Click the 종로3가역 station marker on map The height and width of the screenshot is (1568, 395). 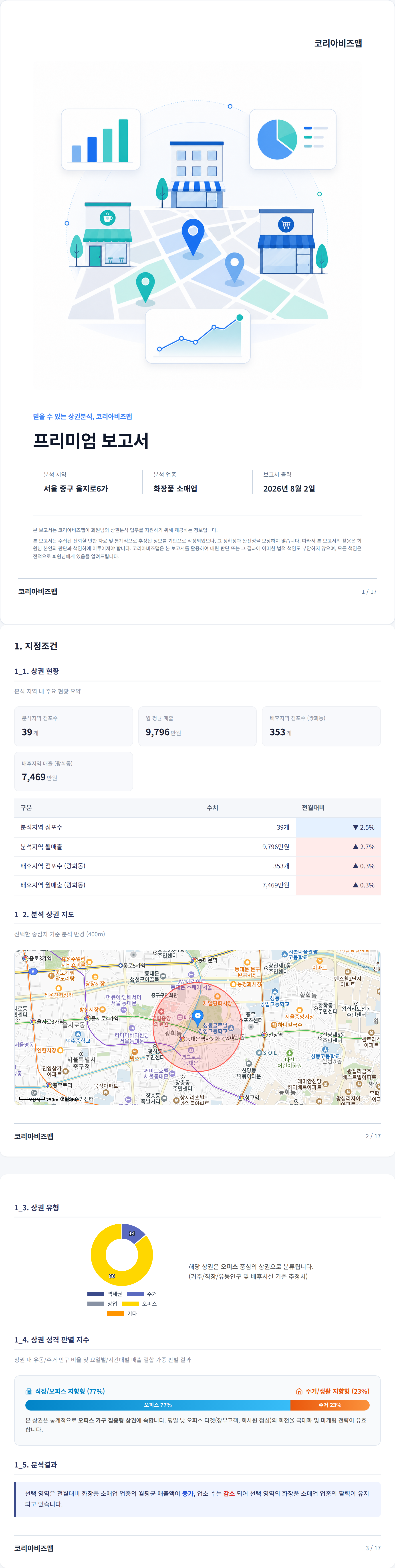click(x=26, y=958)
